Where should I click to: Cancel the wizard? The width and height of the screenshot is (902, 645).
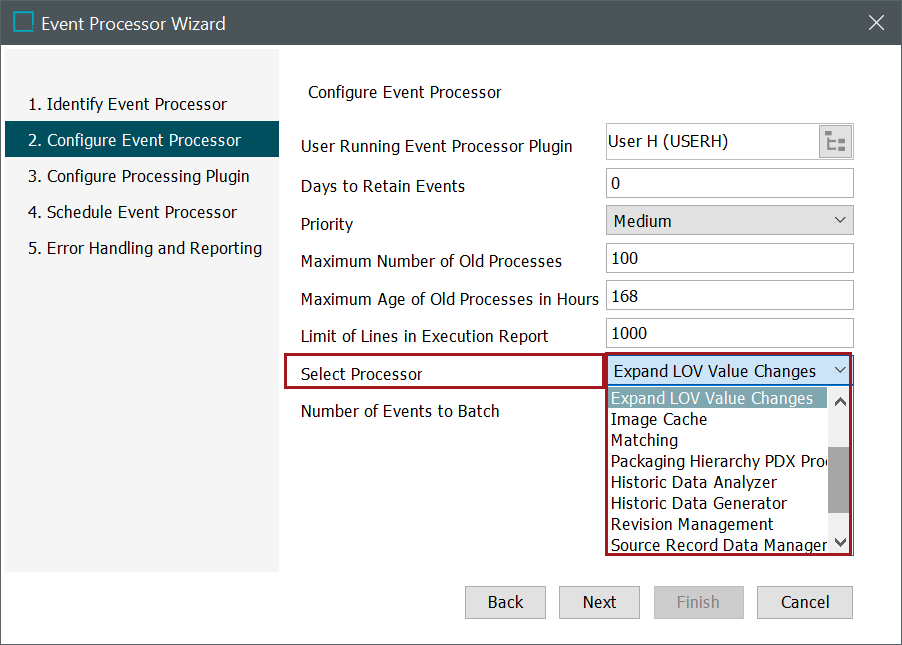pos(804,602)
